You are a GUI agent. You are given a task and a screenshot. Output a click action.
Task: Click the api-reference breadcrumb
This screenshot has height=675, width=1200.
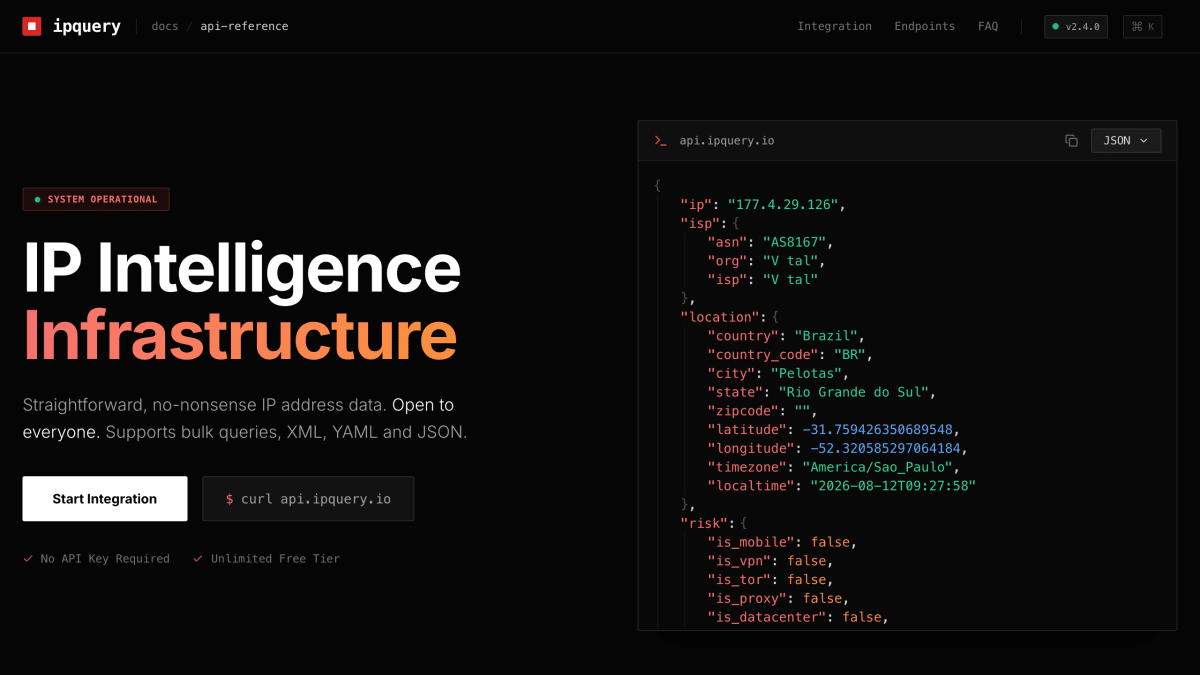[x=244, y=27]
